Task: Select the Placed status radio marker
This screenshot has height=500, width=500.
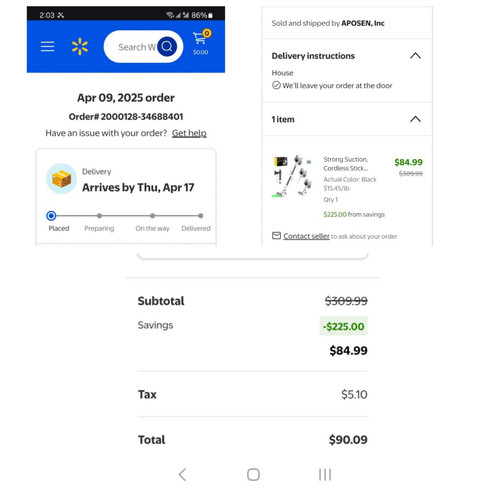Action: (x=51, y=216)
